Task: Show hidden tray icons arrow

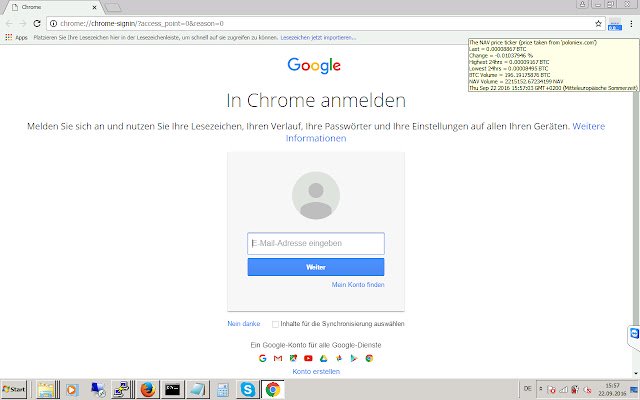Action: [540, 389]
